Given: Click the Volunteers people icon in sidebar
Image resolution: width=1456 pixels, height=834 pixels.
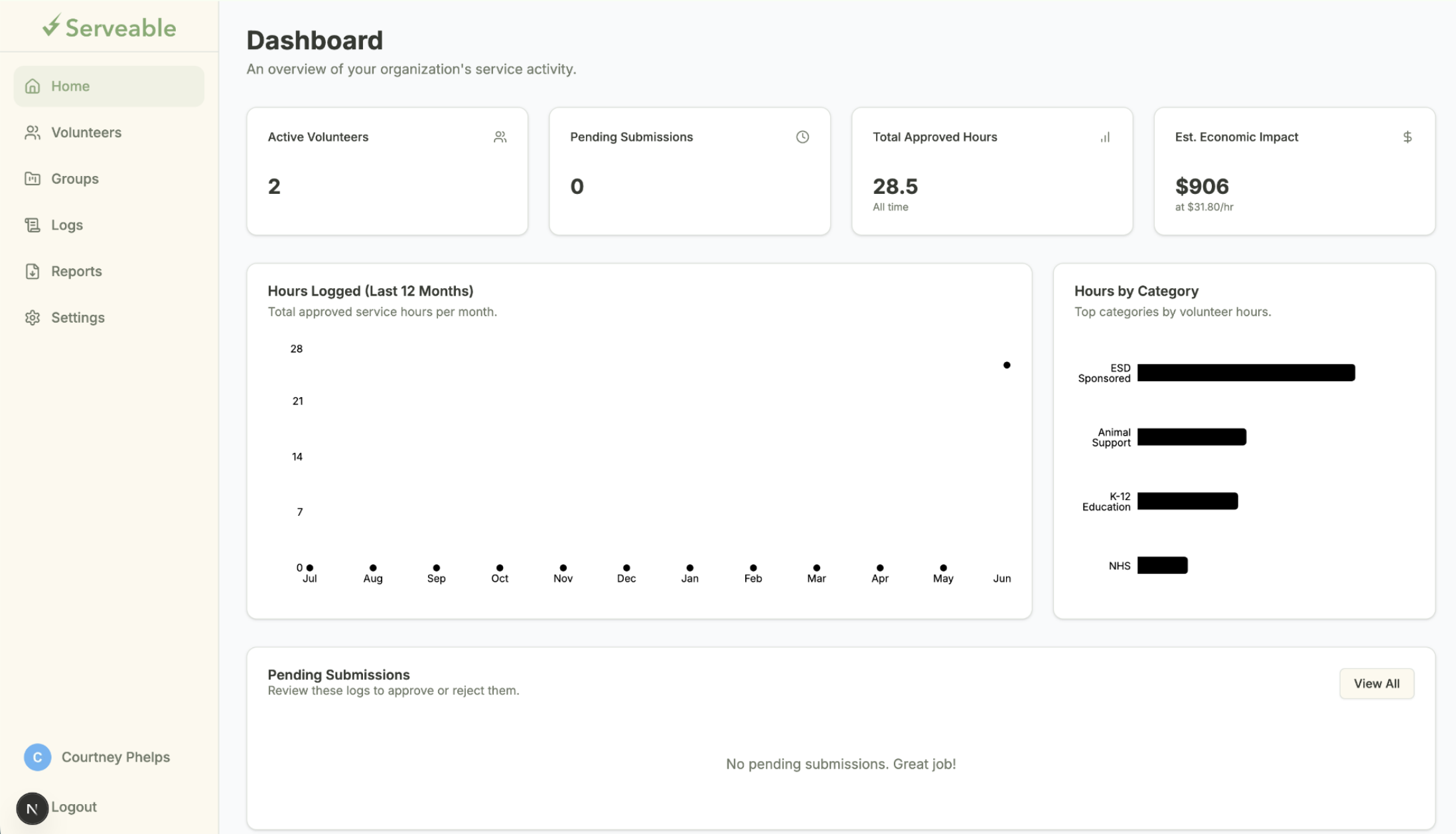Looking at the screenshot, I should (33, 133).
